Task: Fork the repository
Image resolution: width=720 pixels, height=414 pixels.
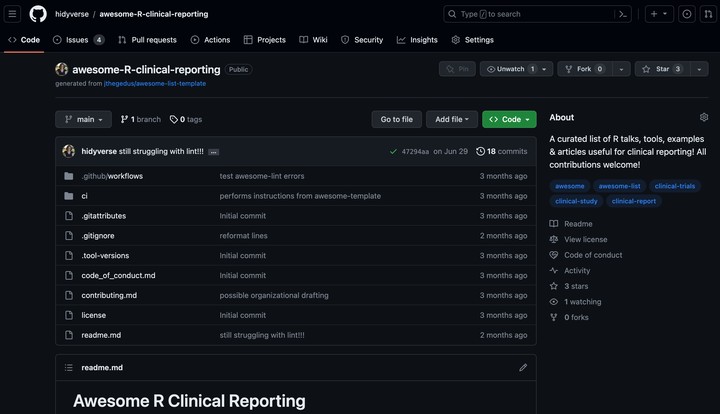Action: pyautogui.click(x=585, y=69)
